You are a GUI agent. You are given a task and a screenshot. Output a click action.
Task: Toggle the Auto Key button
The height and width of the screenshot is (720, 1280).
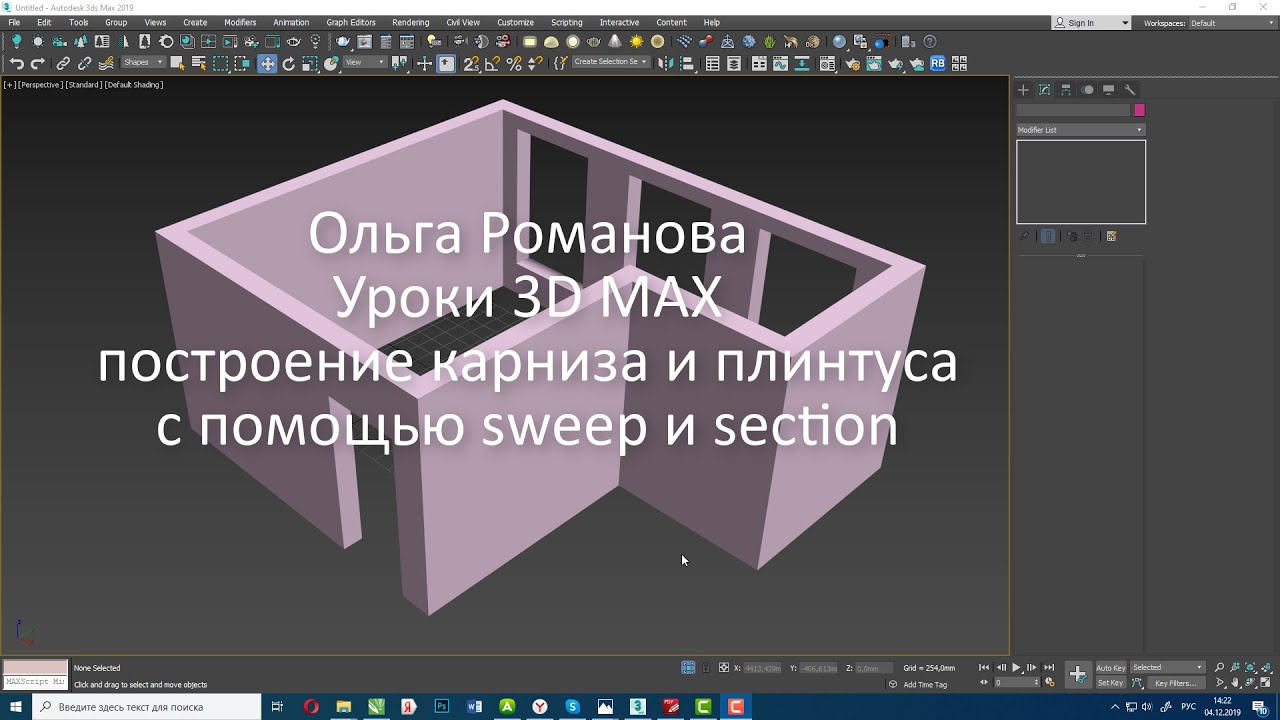1111,667
